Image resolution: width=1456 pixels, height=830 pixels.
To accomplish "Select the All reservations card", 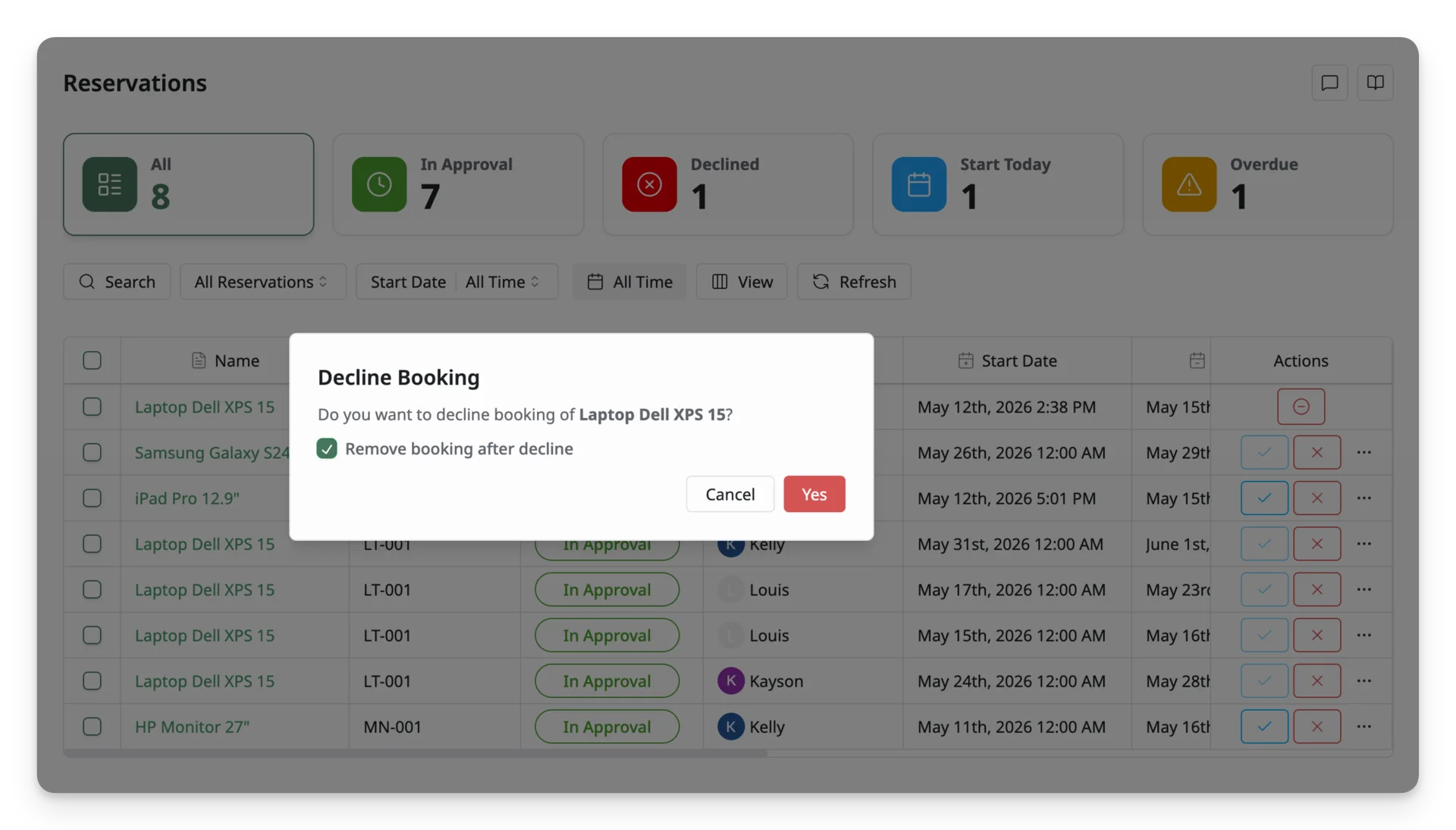I will click(188, 184).
